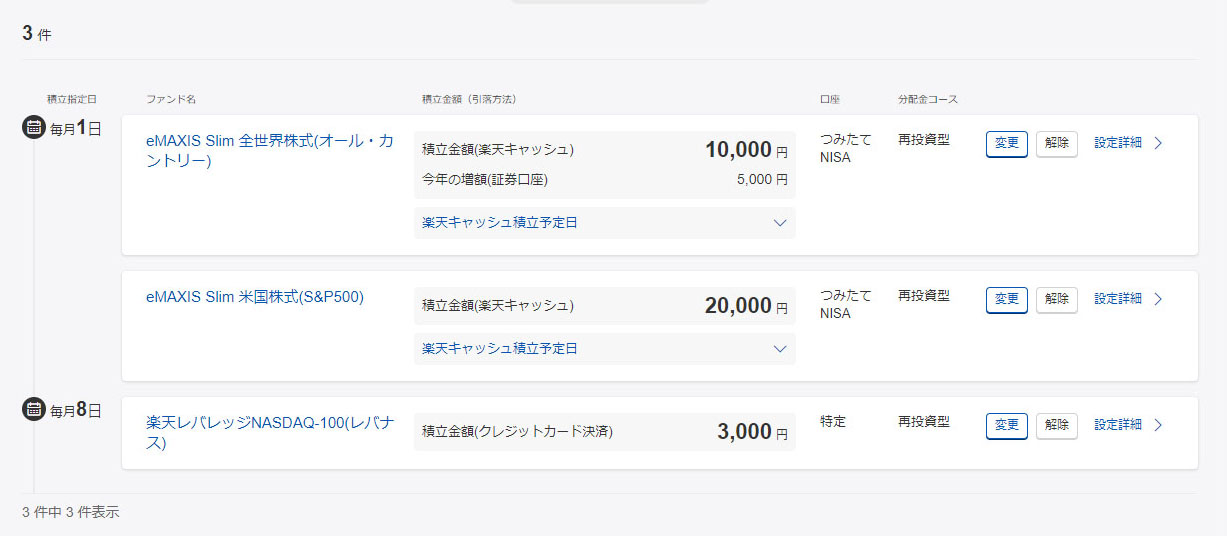Screen dimensions: 1227x536
Task: Open 設定詳細 for the S&P500 fund
Action: click(1118, 299)
